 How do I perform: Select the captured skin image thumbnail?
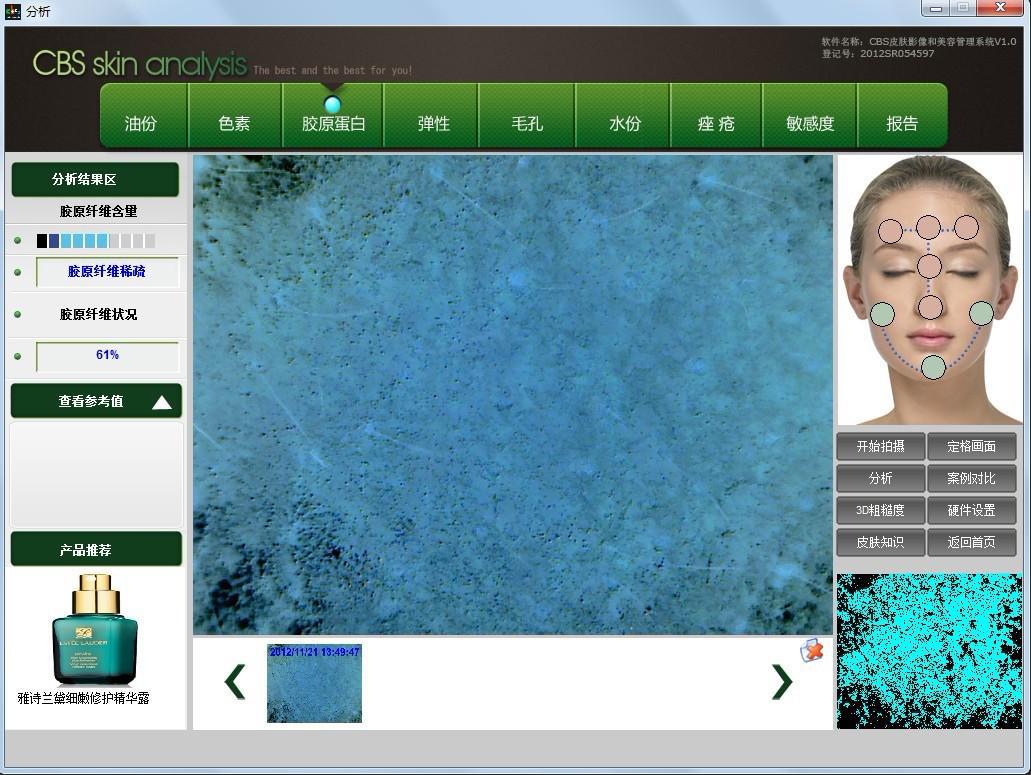(x=314, y=683)
